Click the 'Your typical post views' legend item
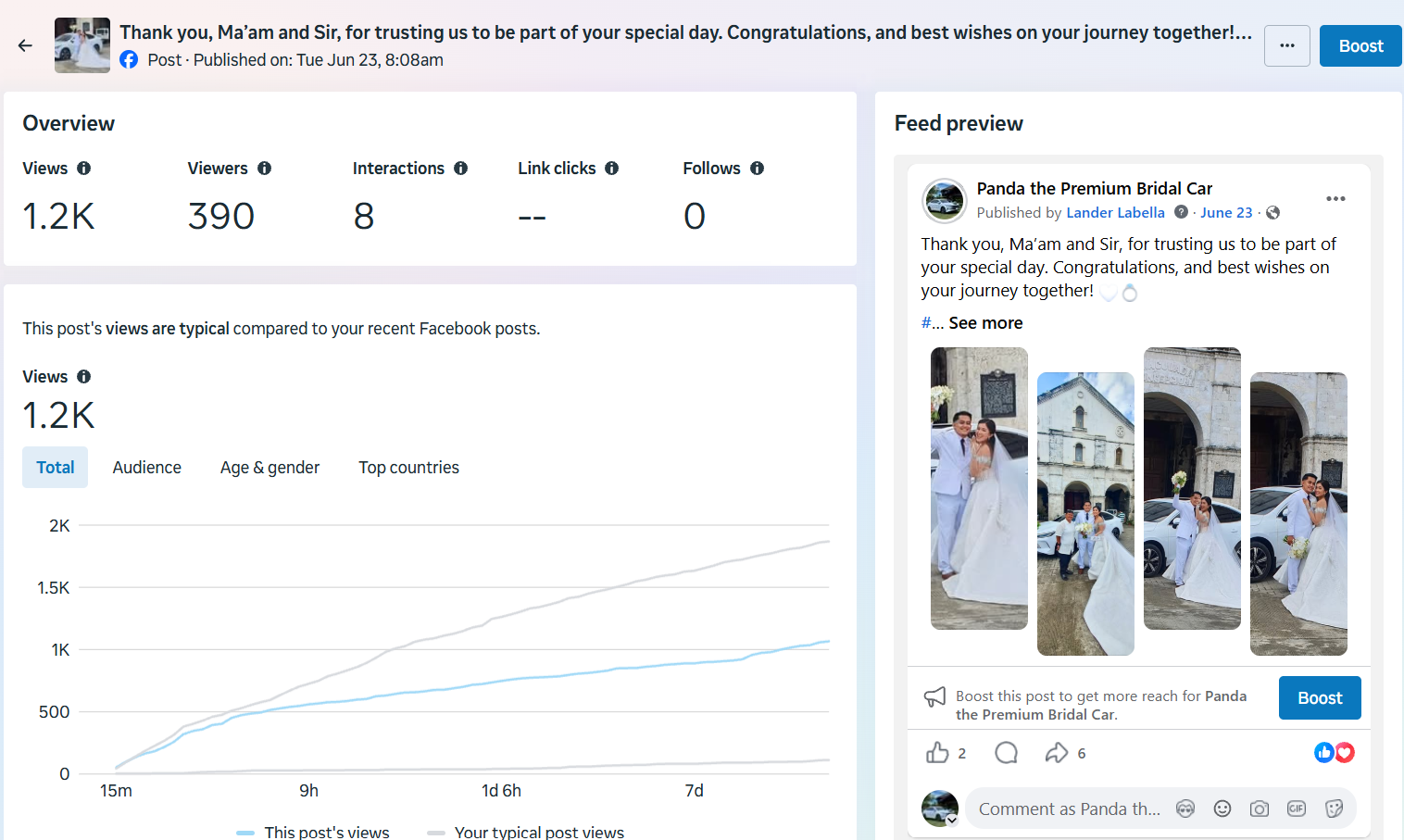This screenshot has width=1404, height=840. point(526,832)
